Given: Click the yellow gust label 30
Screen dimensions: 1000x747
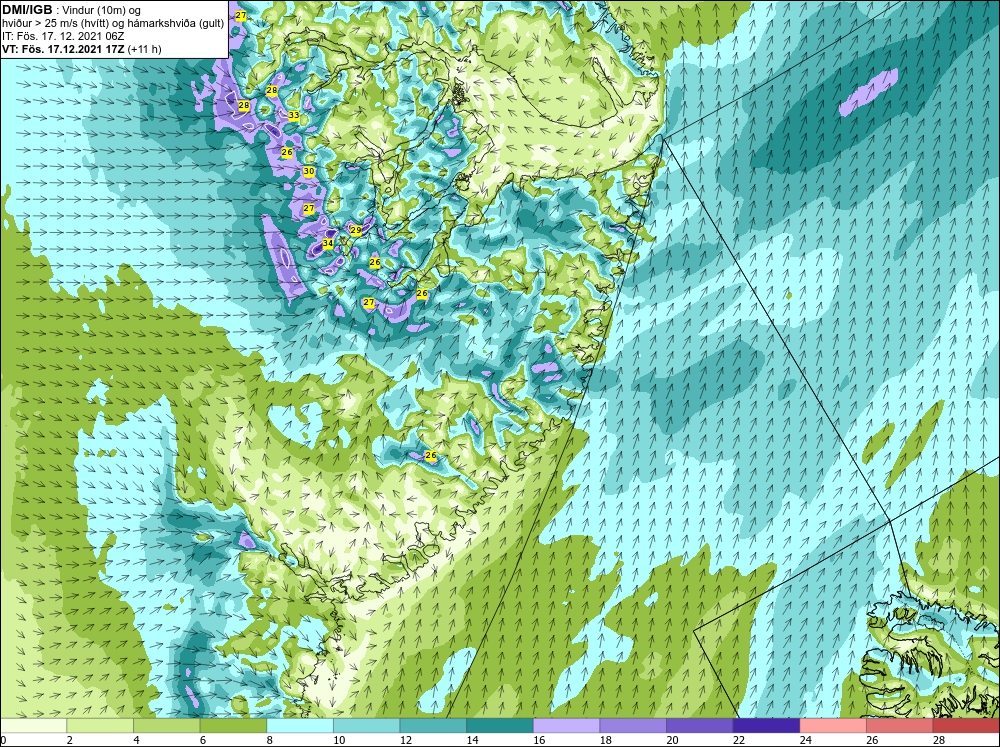Looking at the screenshot, I should (309, 171).
